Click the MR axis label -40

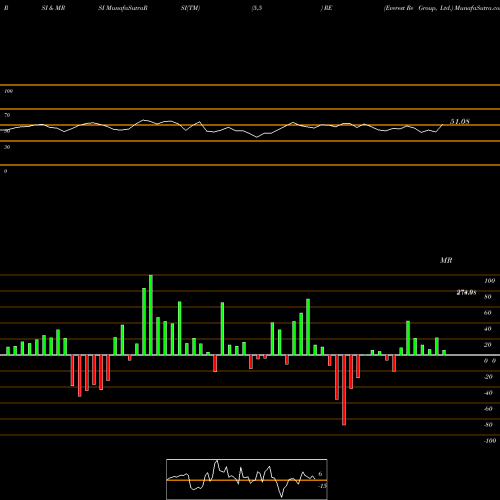(488, 393)
